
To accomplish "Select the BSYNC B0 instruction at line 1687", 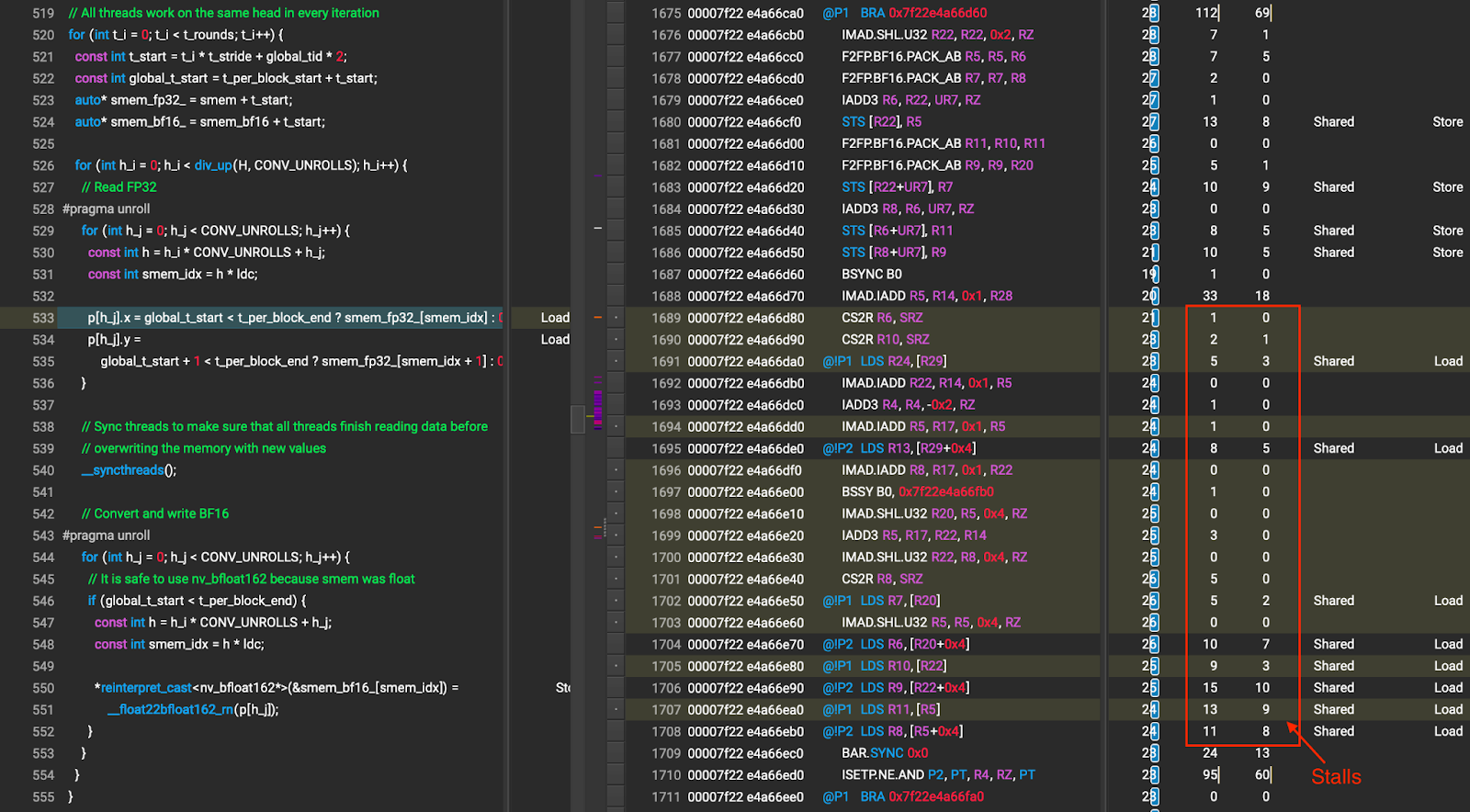I will click(871, 275).
